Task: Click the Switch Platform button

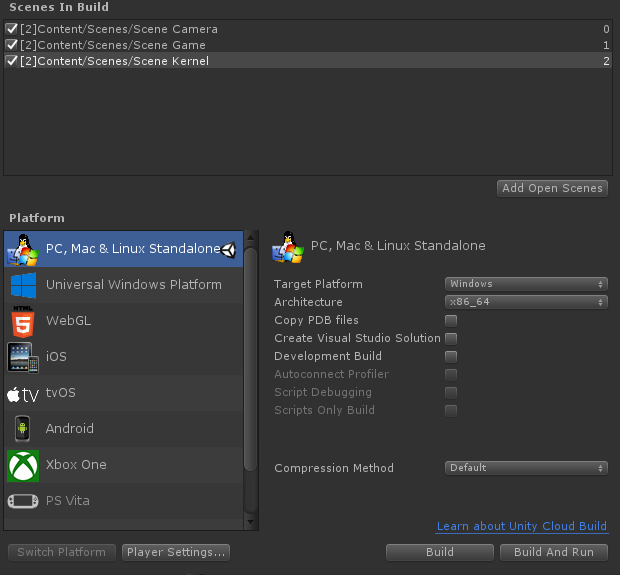Action: coord(62,552)
